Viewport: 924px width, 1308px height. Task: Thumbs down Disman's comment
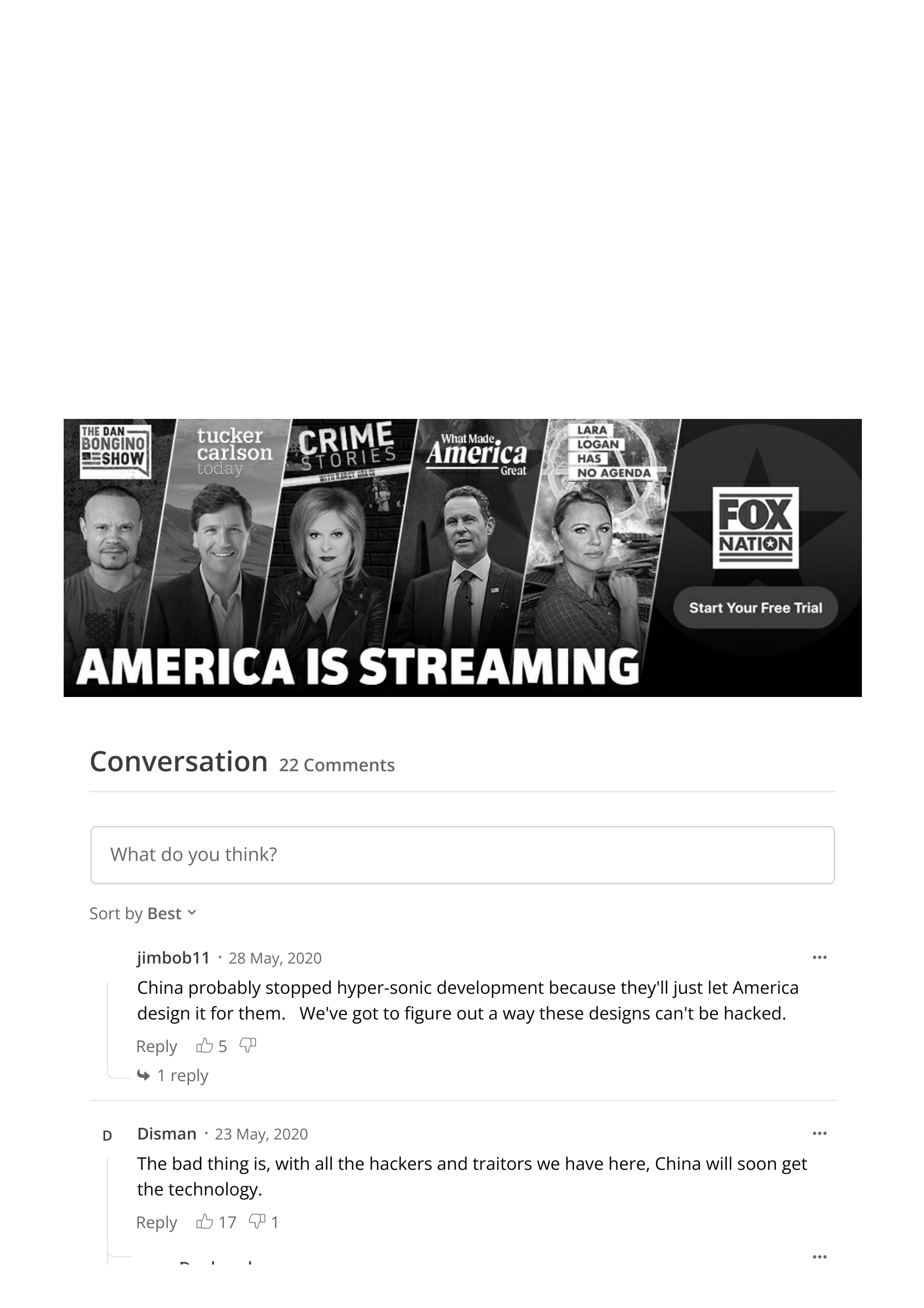click(x=257, y=1222)
